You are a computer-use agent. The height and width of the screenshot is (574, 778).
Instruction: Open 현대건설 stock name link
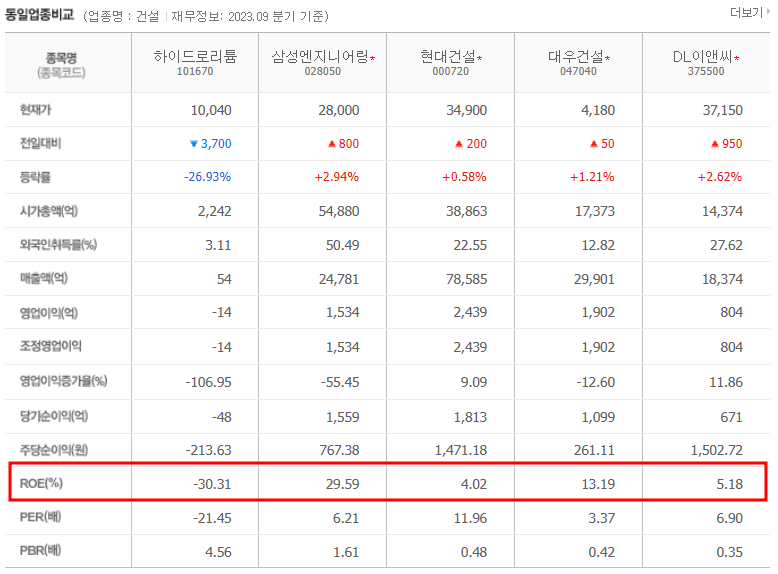448,57
